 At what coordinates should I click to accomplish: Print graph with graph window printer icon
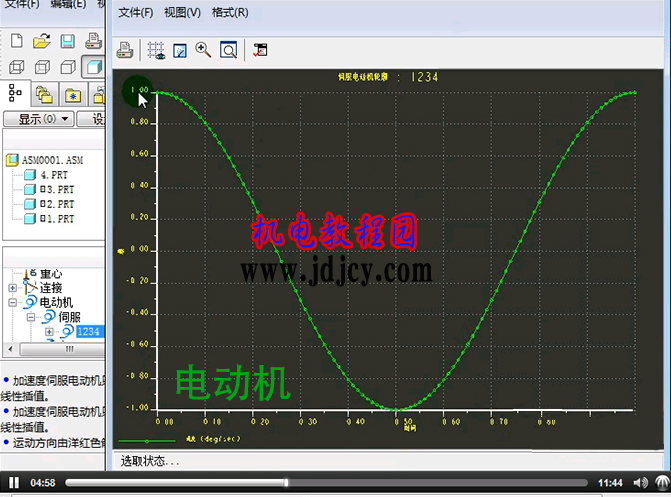[125, 51]
